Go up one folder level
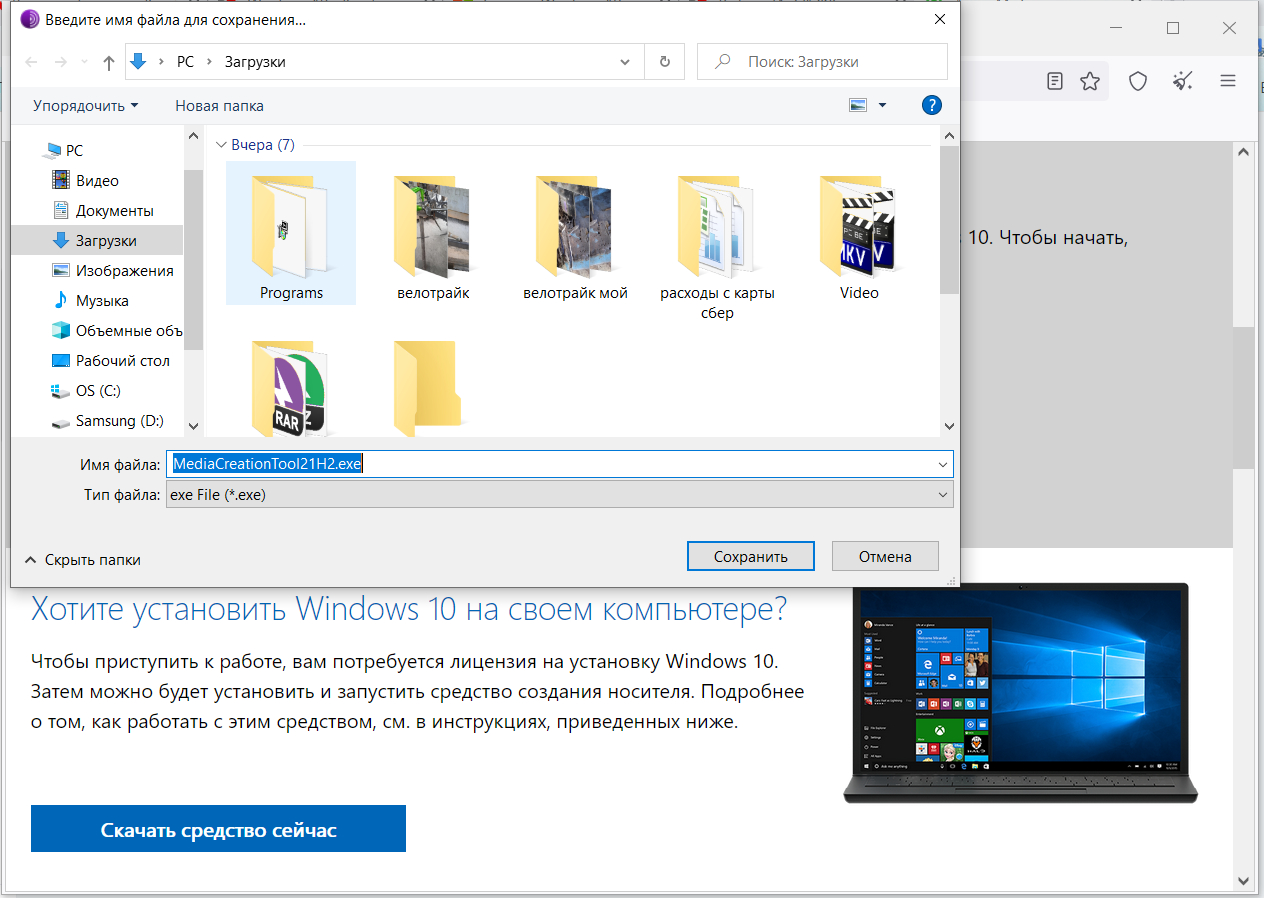The width and height of the screenshot is (1264, 898). [x=109, y=62]
